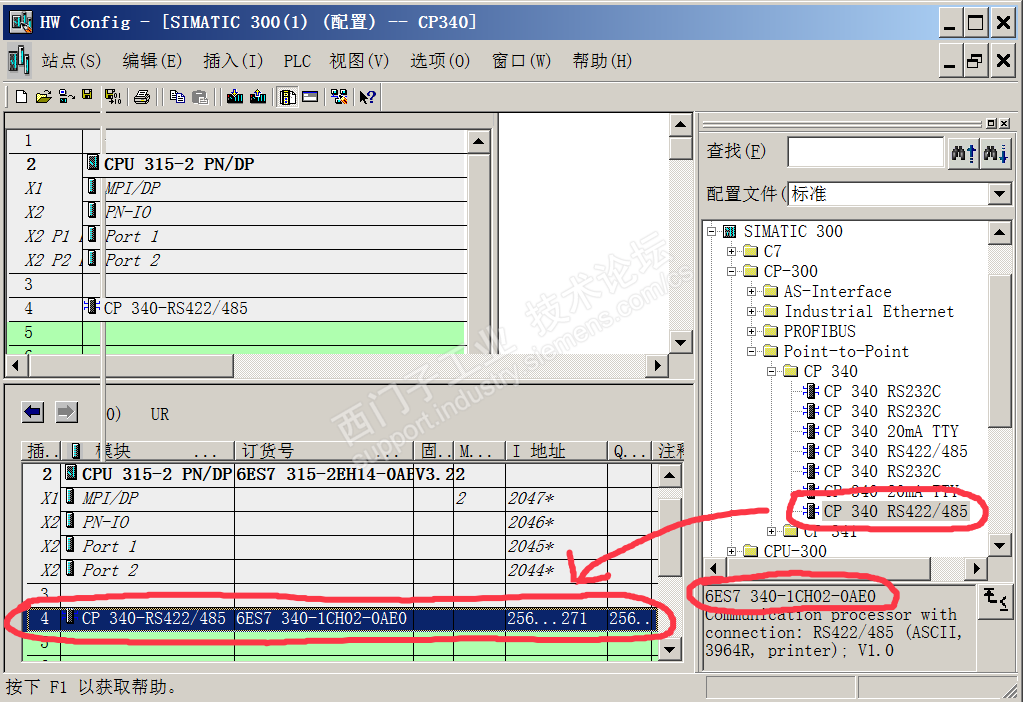Click rack view horizontal scrollbar thumb
Screen dimensions: 1024x702
pyautogui.click(x=131, y=366)
